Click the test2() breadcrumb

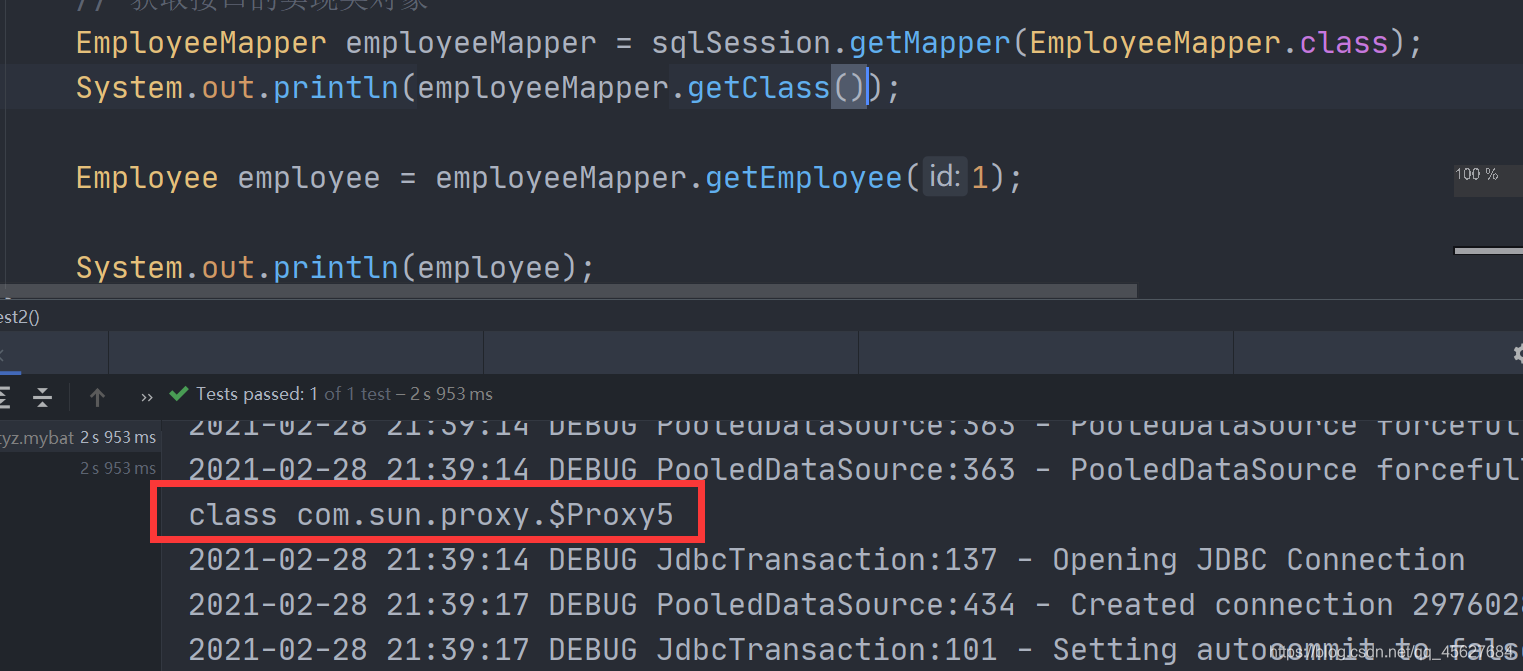[x=19, y=317]
